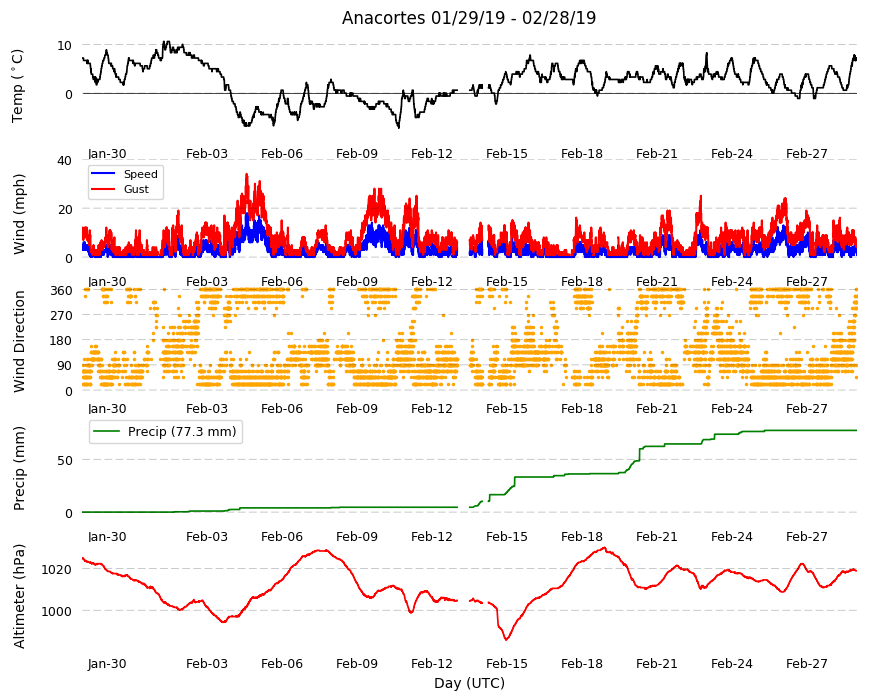Viewport: 870px width, 700px height.
Task: Click the 40 tick on wind speed axis
Action: pyautogui.click(x=64, y=161)
